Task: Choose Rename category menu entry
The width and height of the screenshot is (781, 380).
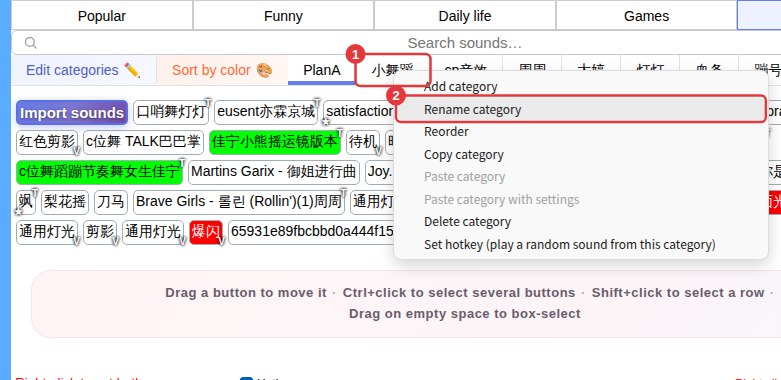Action: click(x=580, y=110)
